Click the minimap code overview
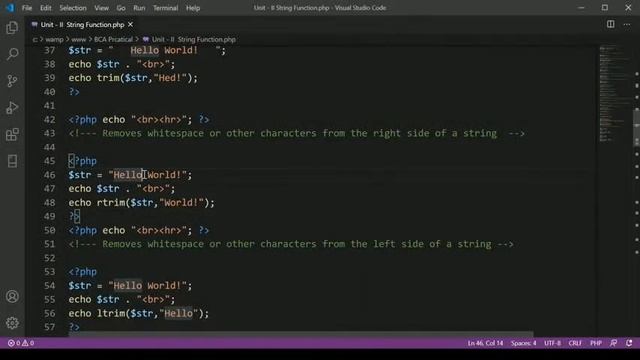640x360 pixels. point(614,94)
